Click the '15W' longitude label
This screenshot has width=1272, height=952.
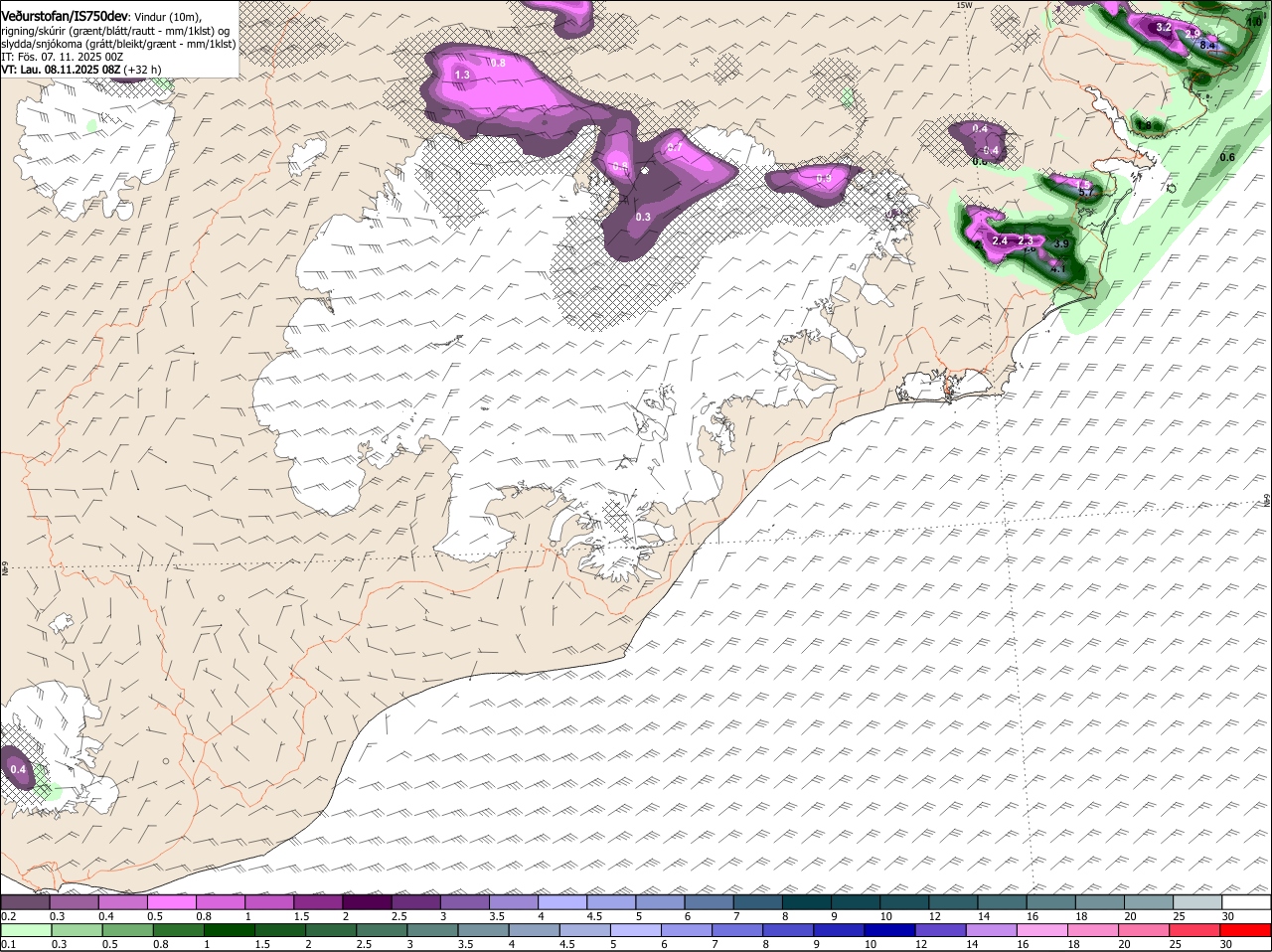pyautogui.click(x=962, y=5)
